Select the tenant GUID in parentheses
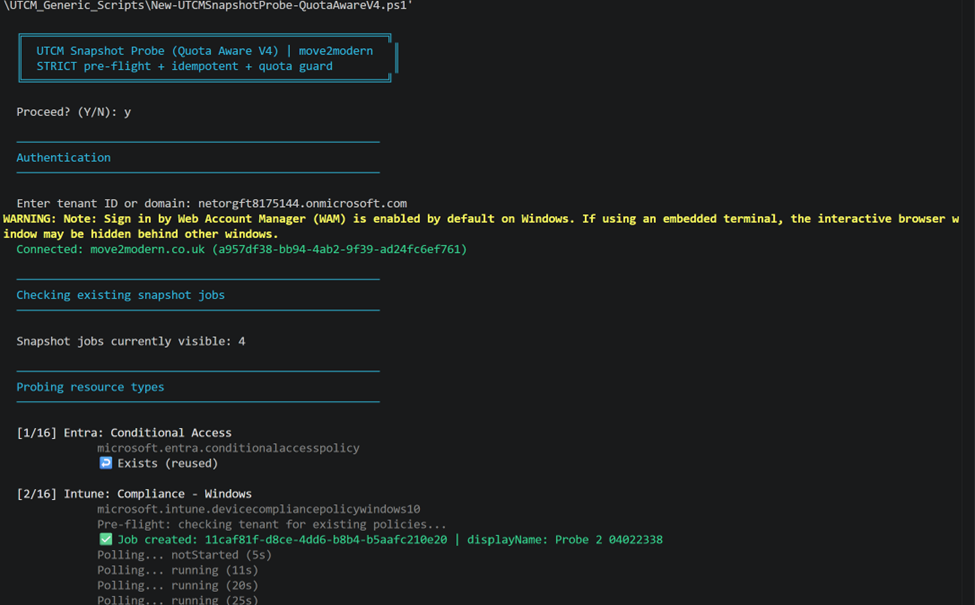Screen dimensions: 975x605 pyautogui.click(x=339, y=249)
